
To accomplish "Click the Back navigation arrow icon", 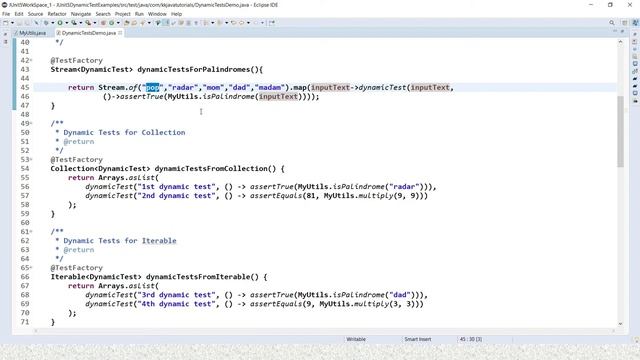I will coord(241,23).
